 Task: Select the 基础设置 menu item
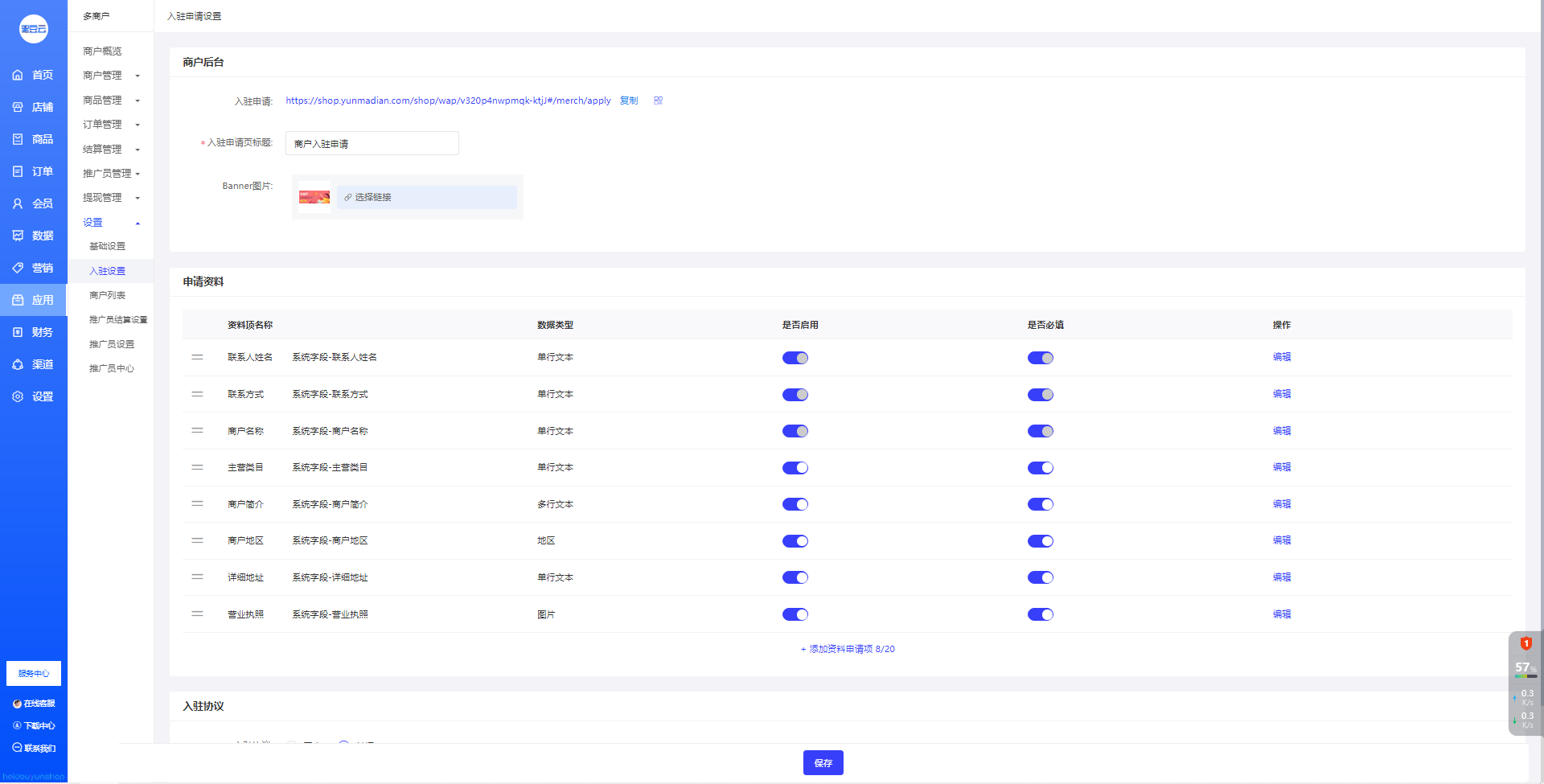coord(107,246)
